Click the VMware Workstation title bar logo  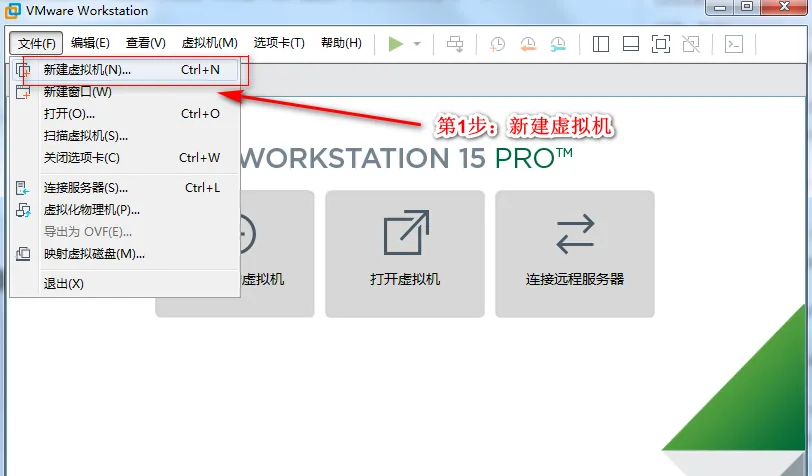click(x=13, y=10)
